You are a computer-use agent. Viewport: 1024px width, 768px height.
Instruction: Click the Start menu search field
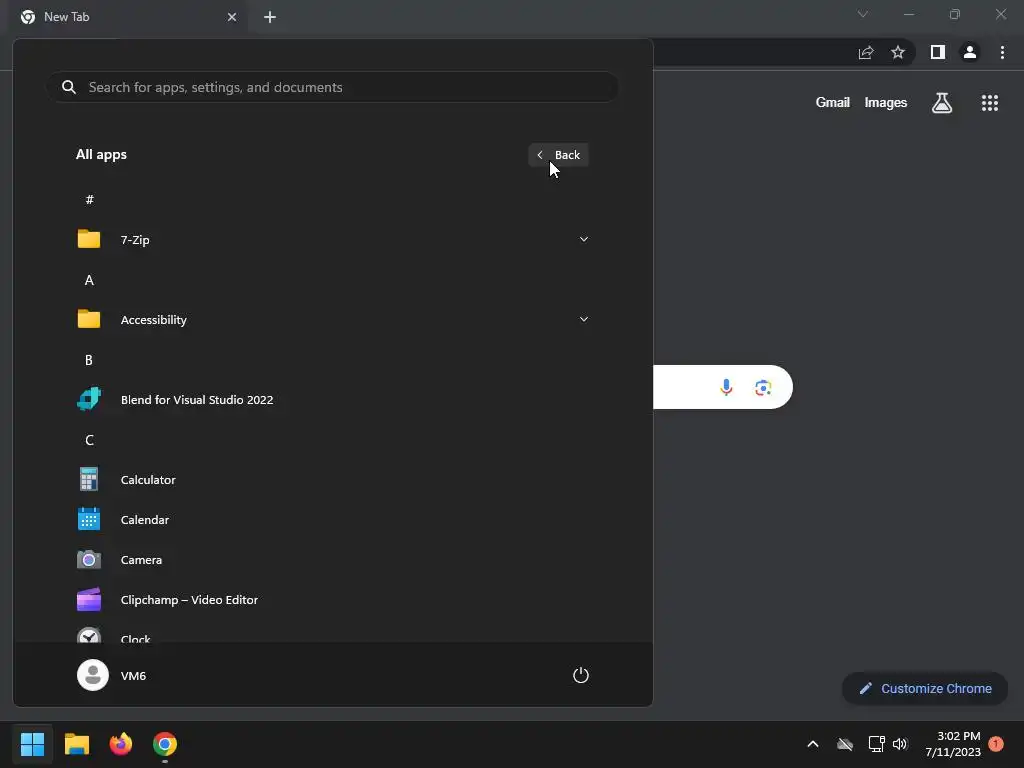332,87
